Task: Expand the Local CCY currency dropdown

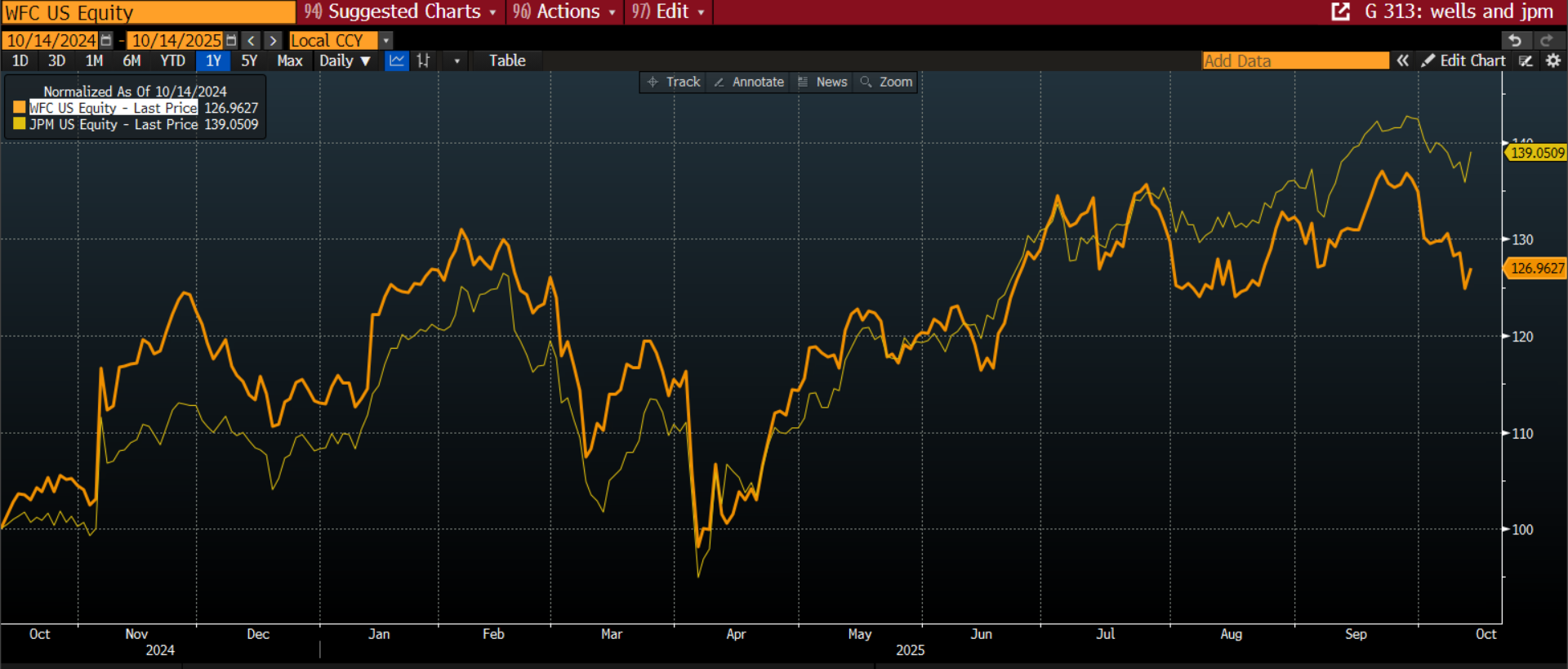Action: click(386, 40)
